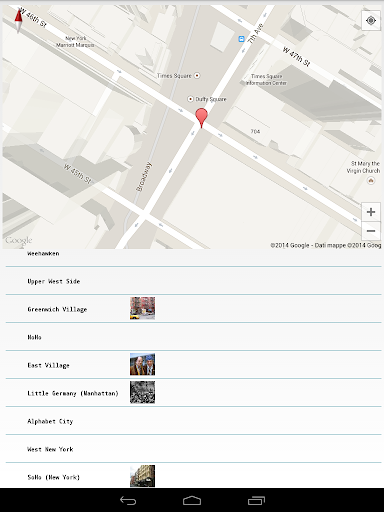
Task: Click the red compass needle icon
Action: pyautogui.click(x=18, y=20)
